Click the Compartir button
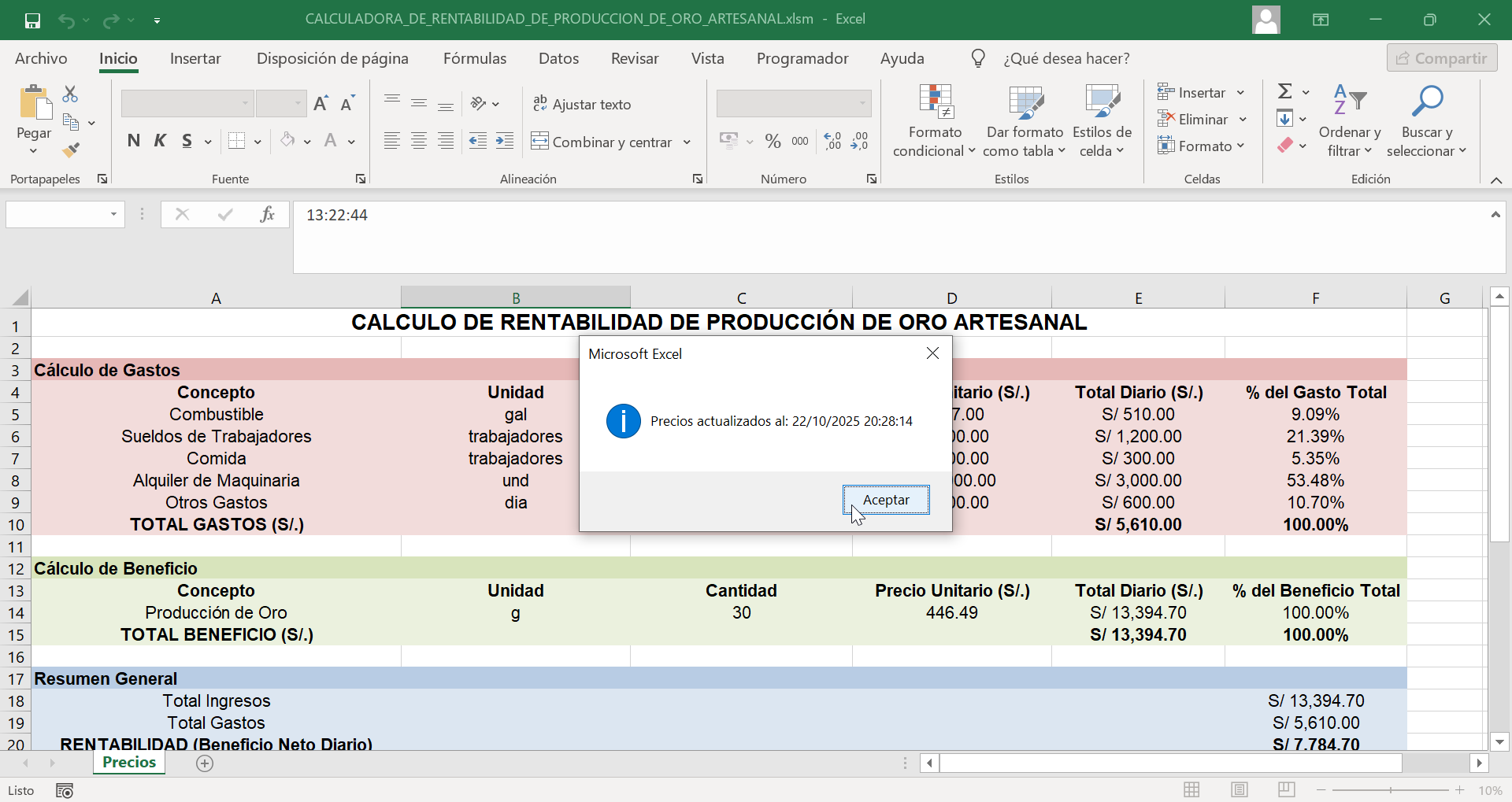The height and width of the screenshot is (802, 1512). click(1442, 57)
